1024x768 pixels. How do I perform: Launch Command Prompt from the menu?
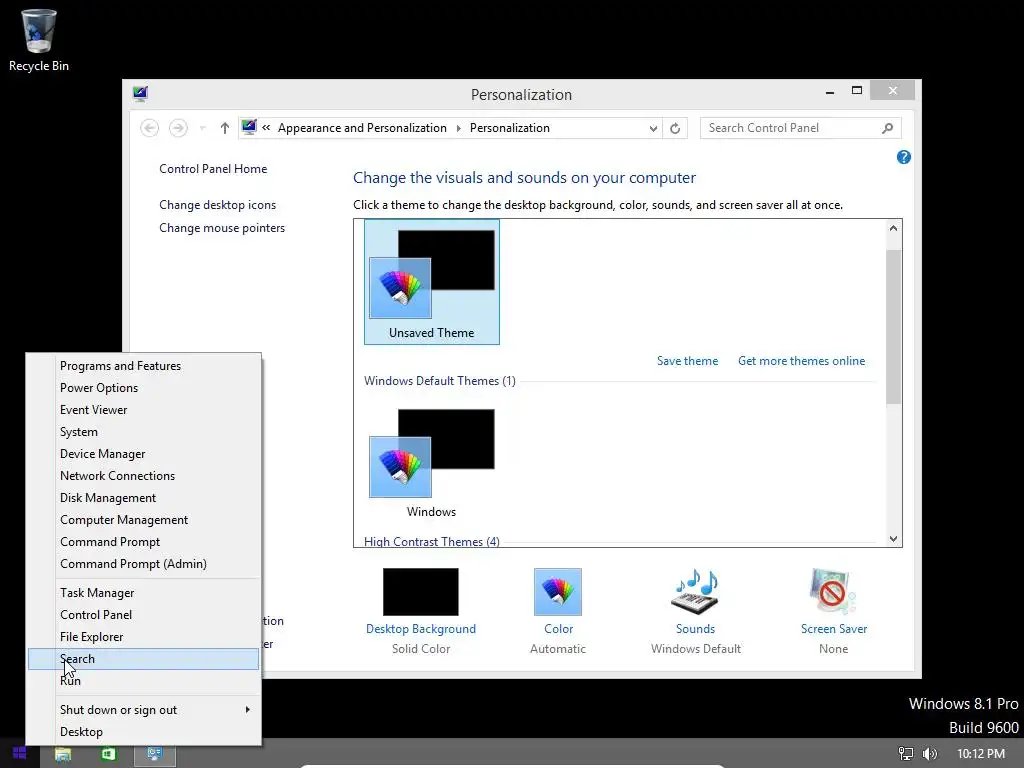click(144, 541)
